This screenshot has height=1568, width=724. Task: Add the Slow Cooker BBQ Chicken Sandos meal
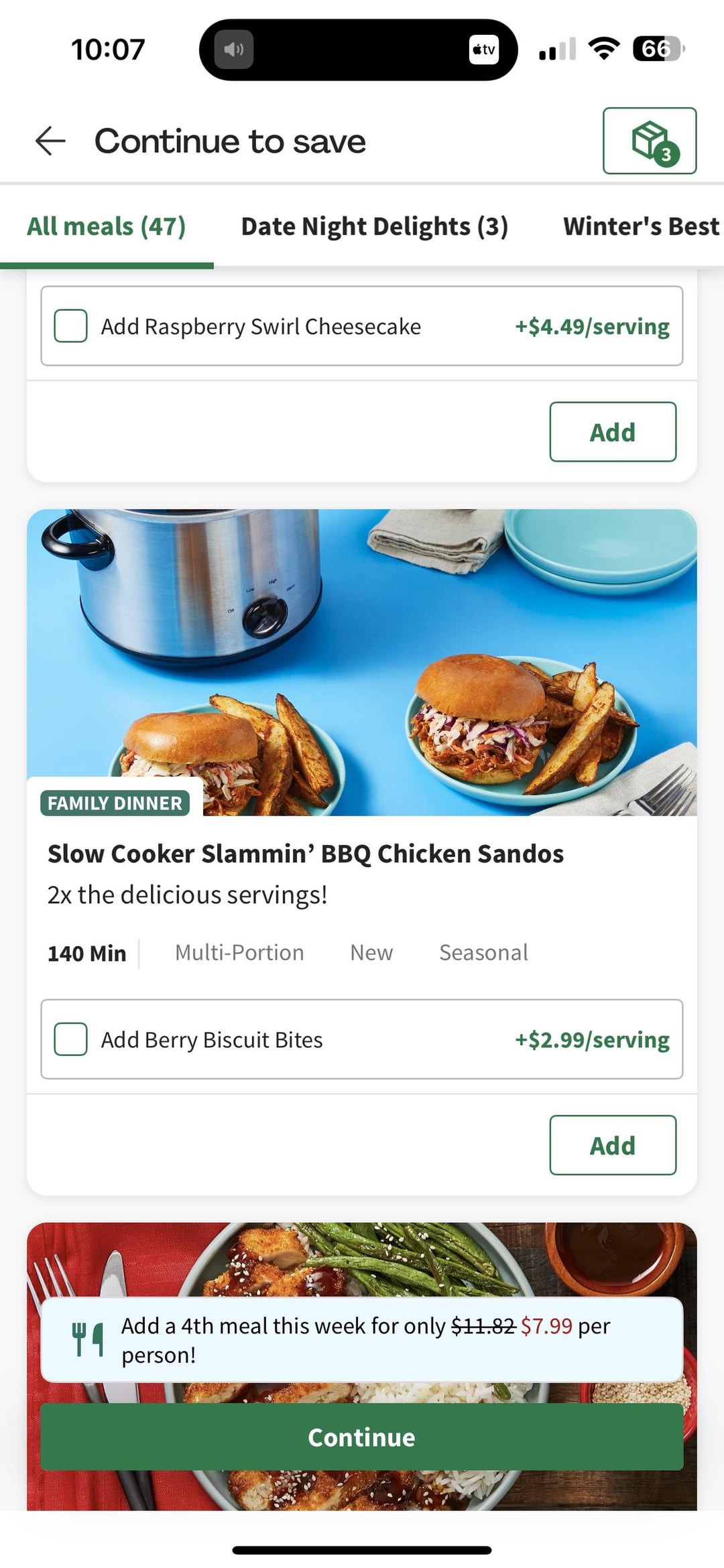point(612,1145)
